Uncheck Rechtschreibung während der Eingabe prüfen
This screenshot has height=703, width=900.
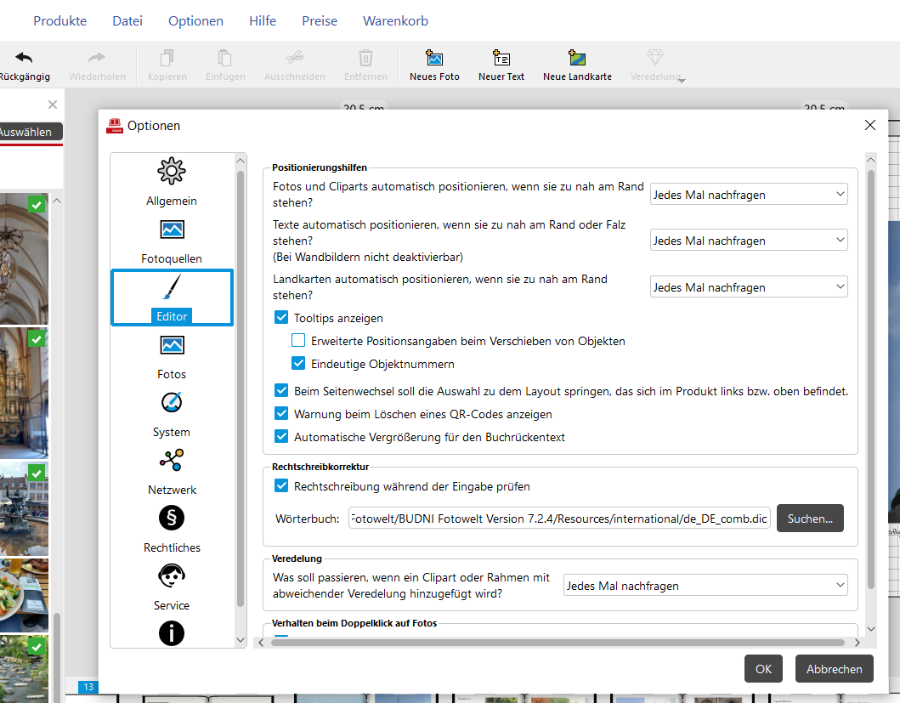tap(282, 487)
